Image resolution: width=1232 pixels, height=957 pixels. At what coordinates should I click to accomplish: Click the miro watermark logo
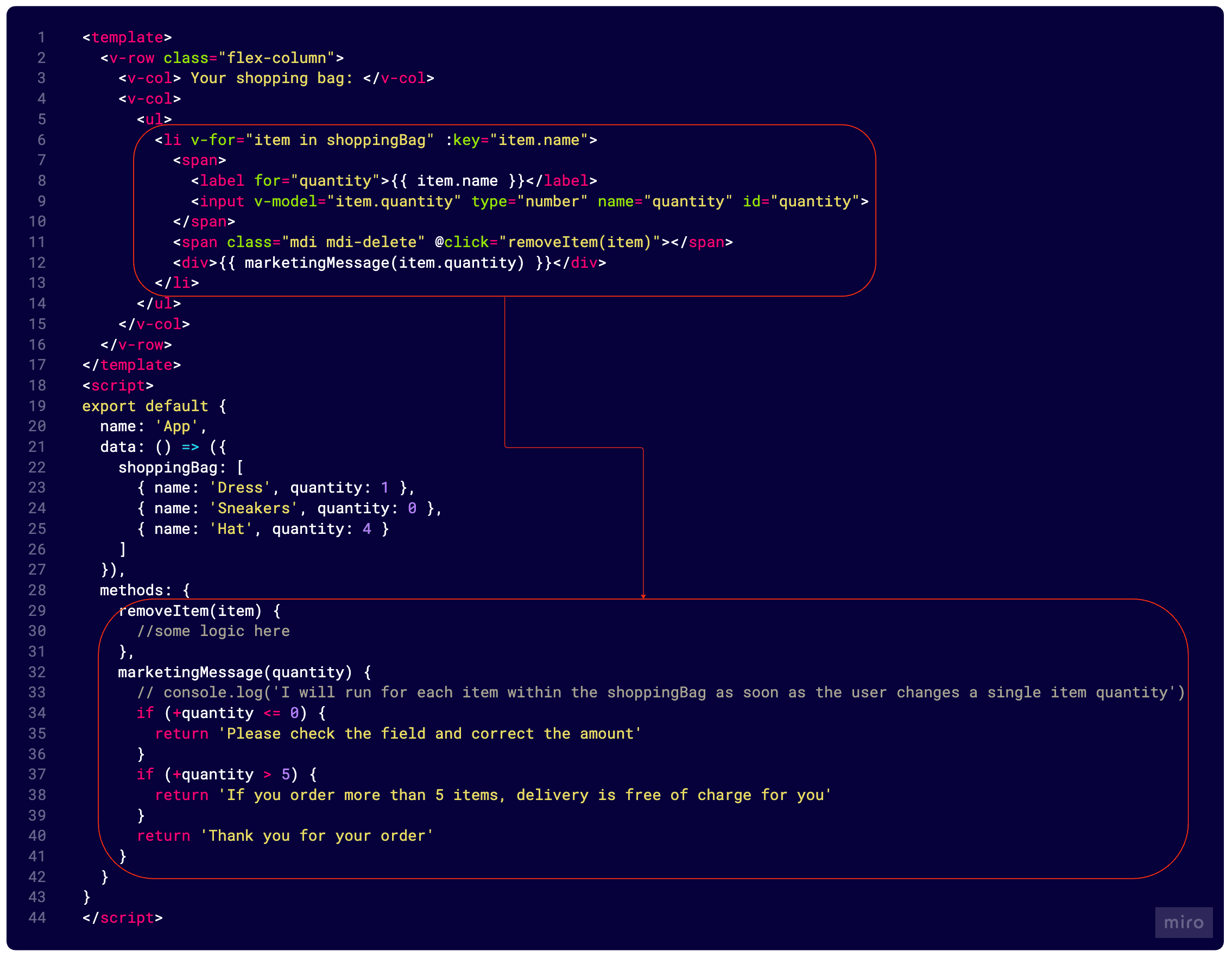(x=1183, y=923)
